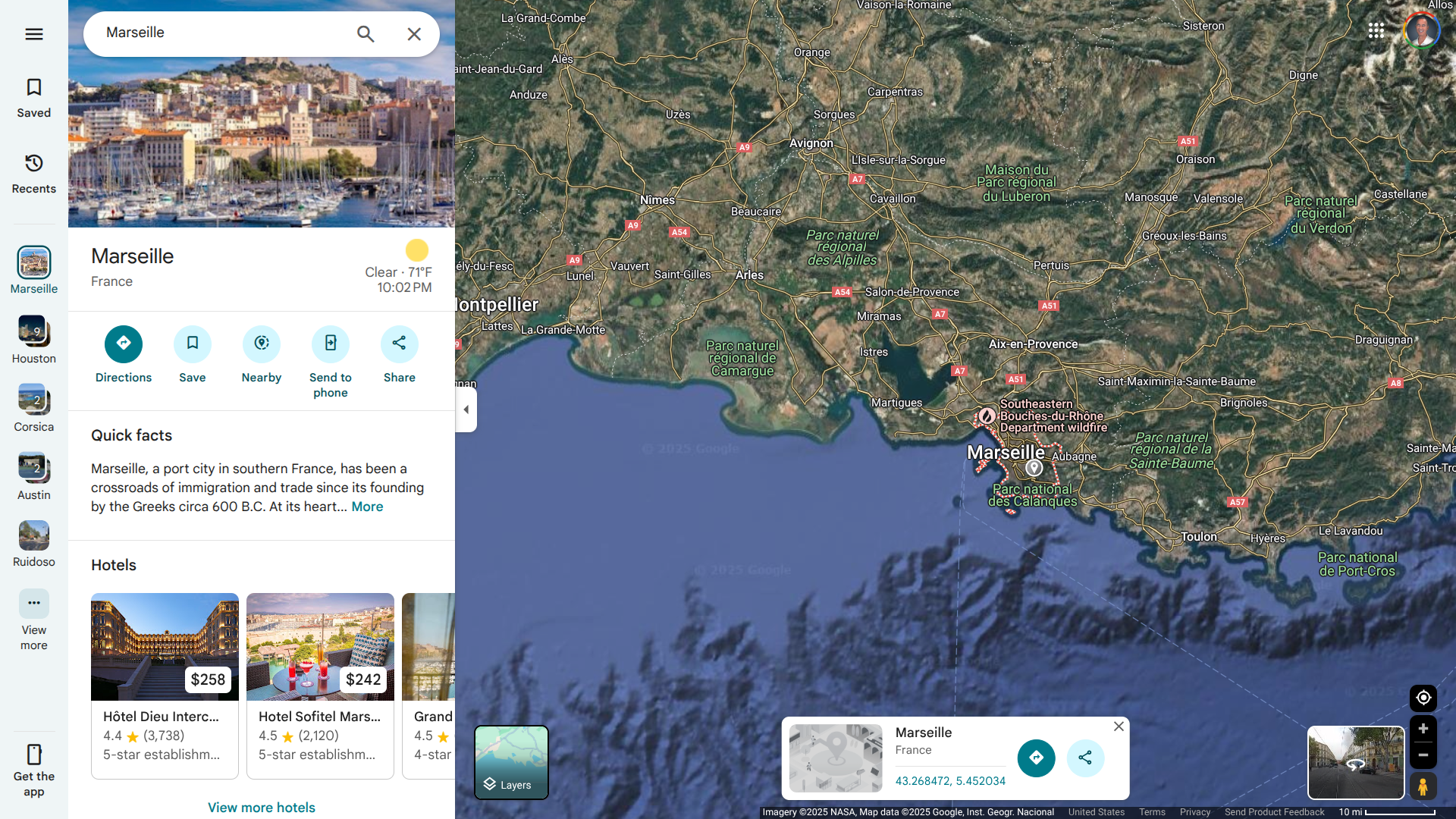Expand recents list with View more

[x=33, y=620]
